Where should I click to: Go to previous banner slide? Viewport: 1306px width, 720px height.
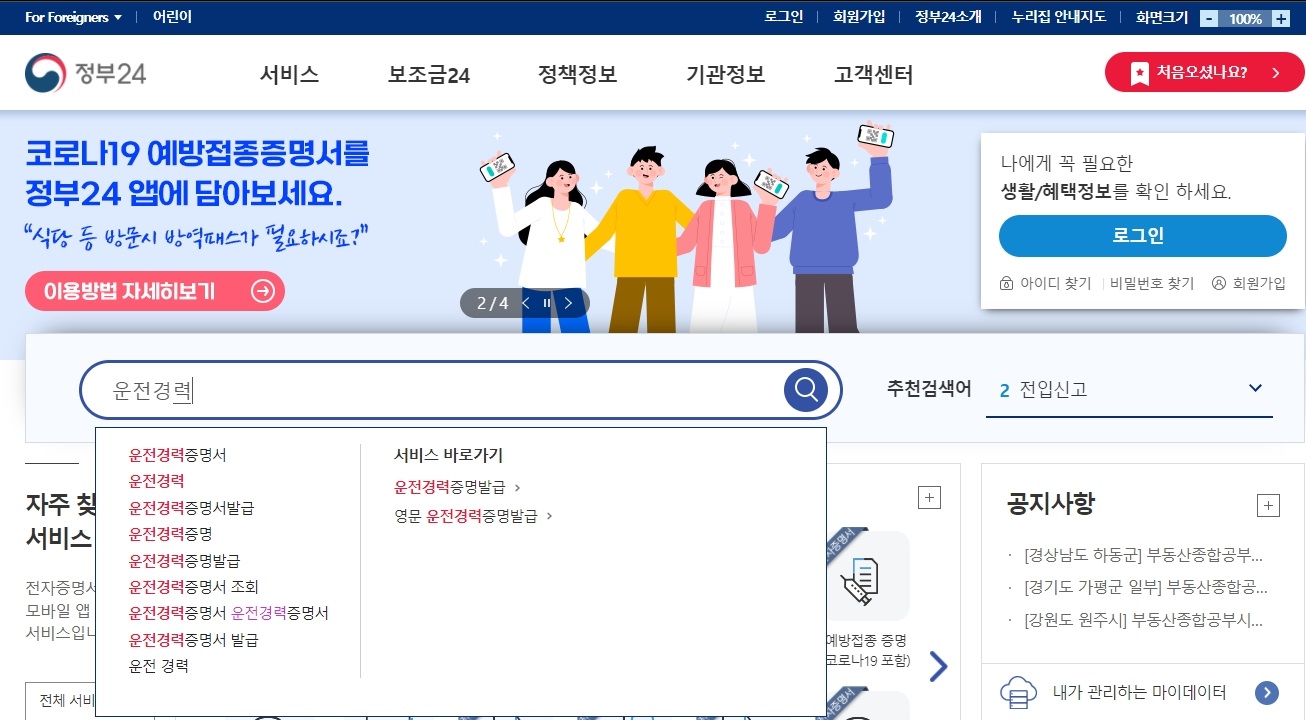click(526, 303)
